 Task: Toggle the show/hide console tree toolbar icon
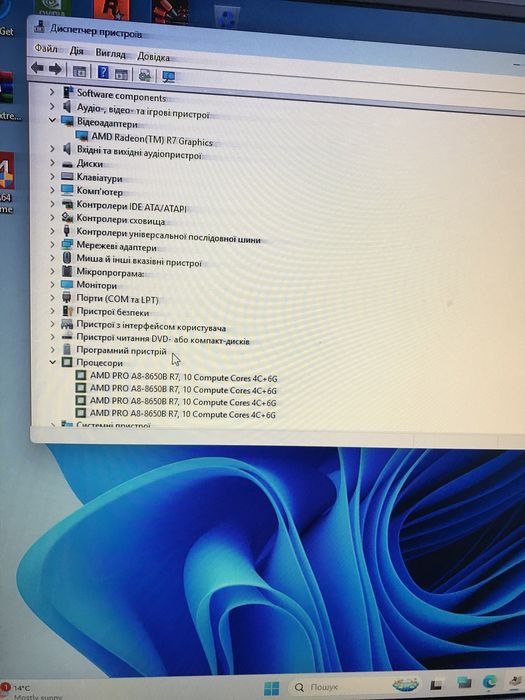click(x=79, y=71)
